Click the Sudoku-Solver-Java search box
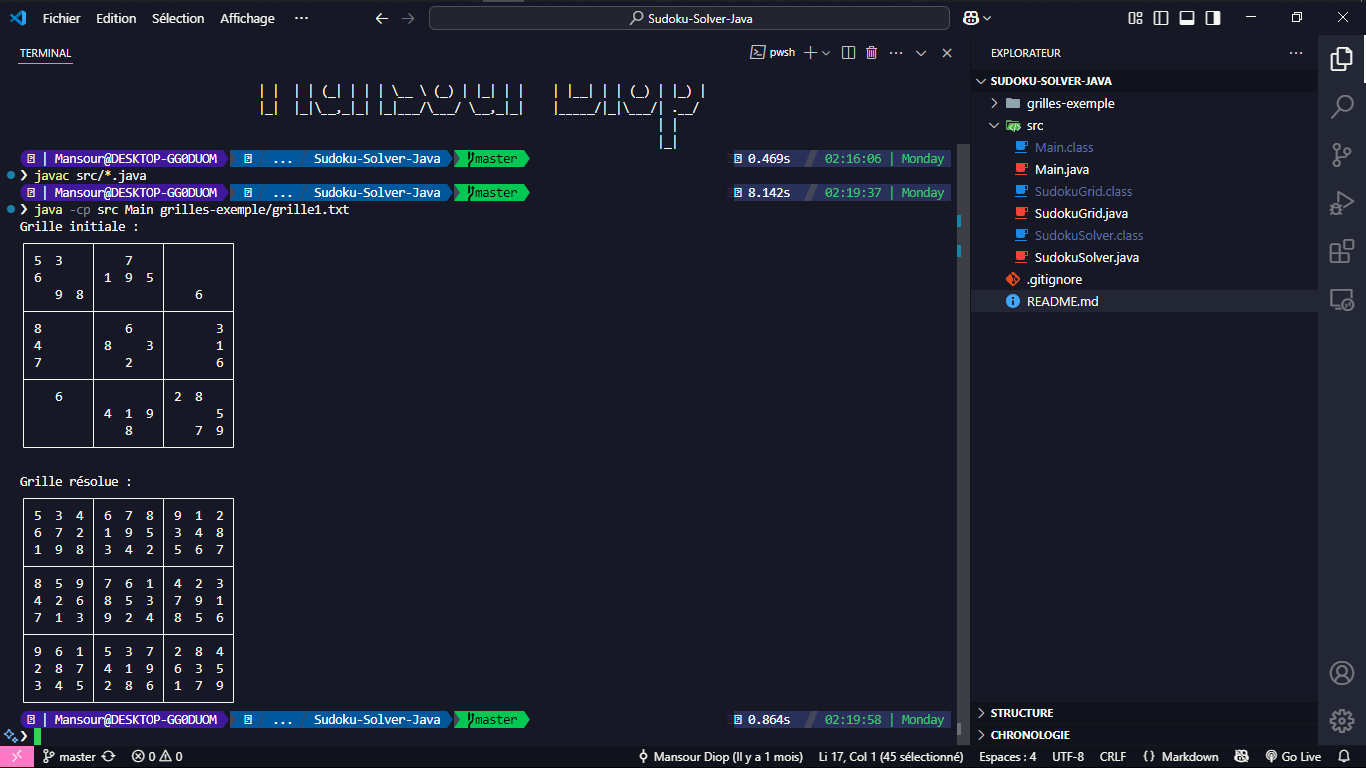Viewport: 1366px width, 768px height. [x=689, y=18]
